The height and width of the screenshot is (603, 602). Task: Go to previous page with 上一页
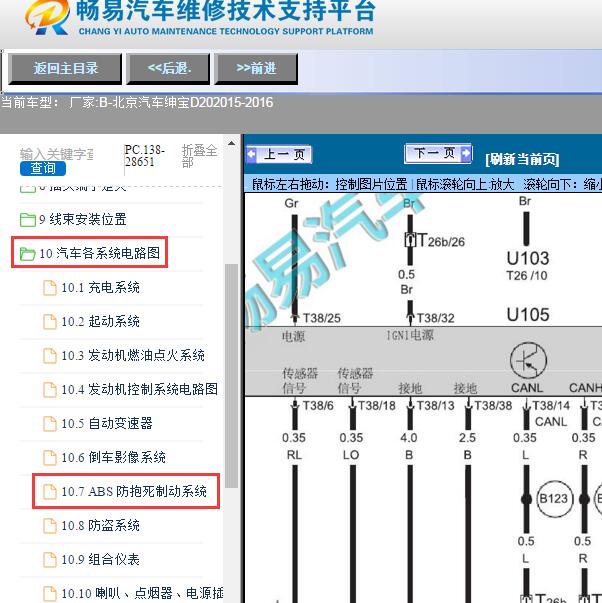(x=279, y=155)
